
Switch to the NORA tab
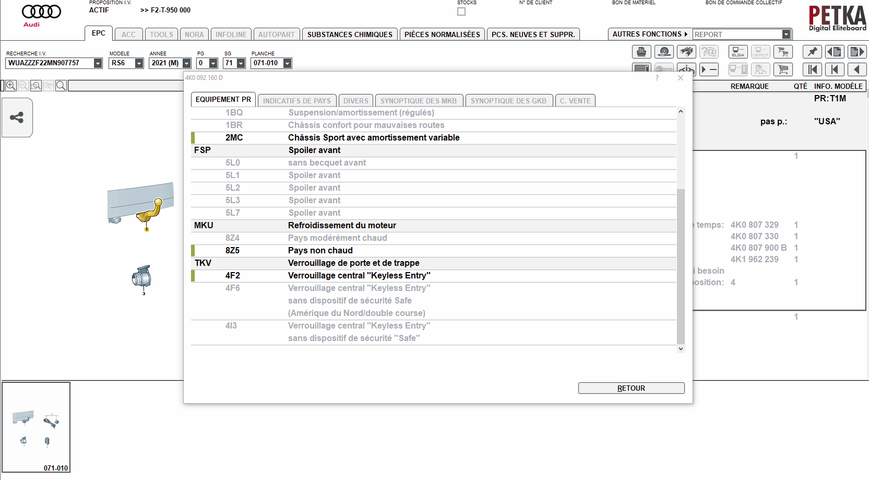click(194, 34)
